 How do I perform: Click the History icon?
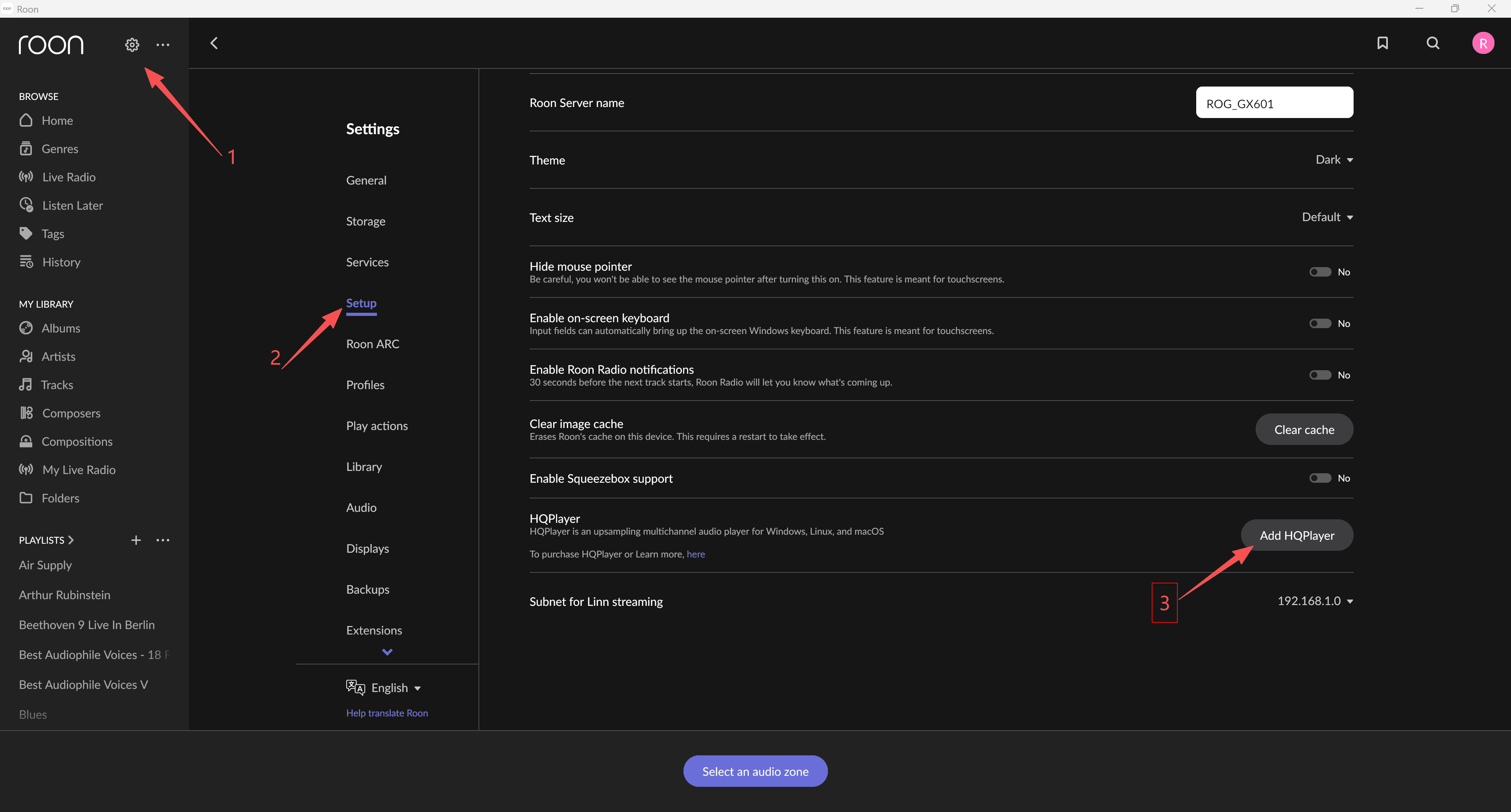pyautogui.click(x=26, y=262)
